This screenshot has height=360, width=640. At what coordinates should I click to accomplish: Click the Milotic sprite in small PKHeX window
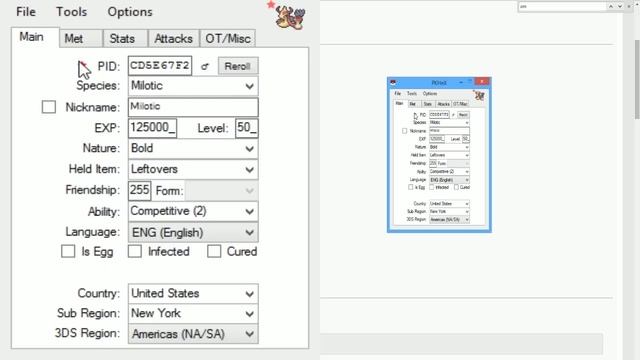pyautogui.click(x=480, y=96)
